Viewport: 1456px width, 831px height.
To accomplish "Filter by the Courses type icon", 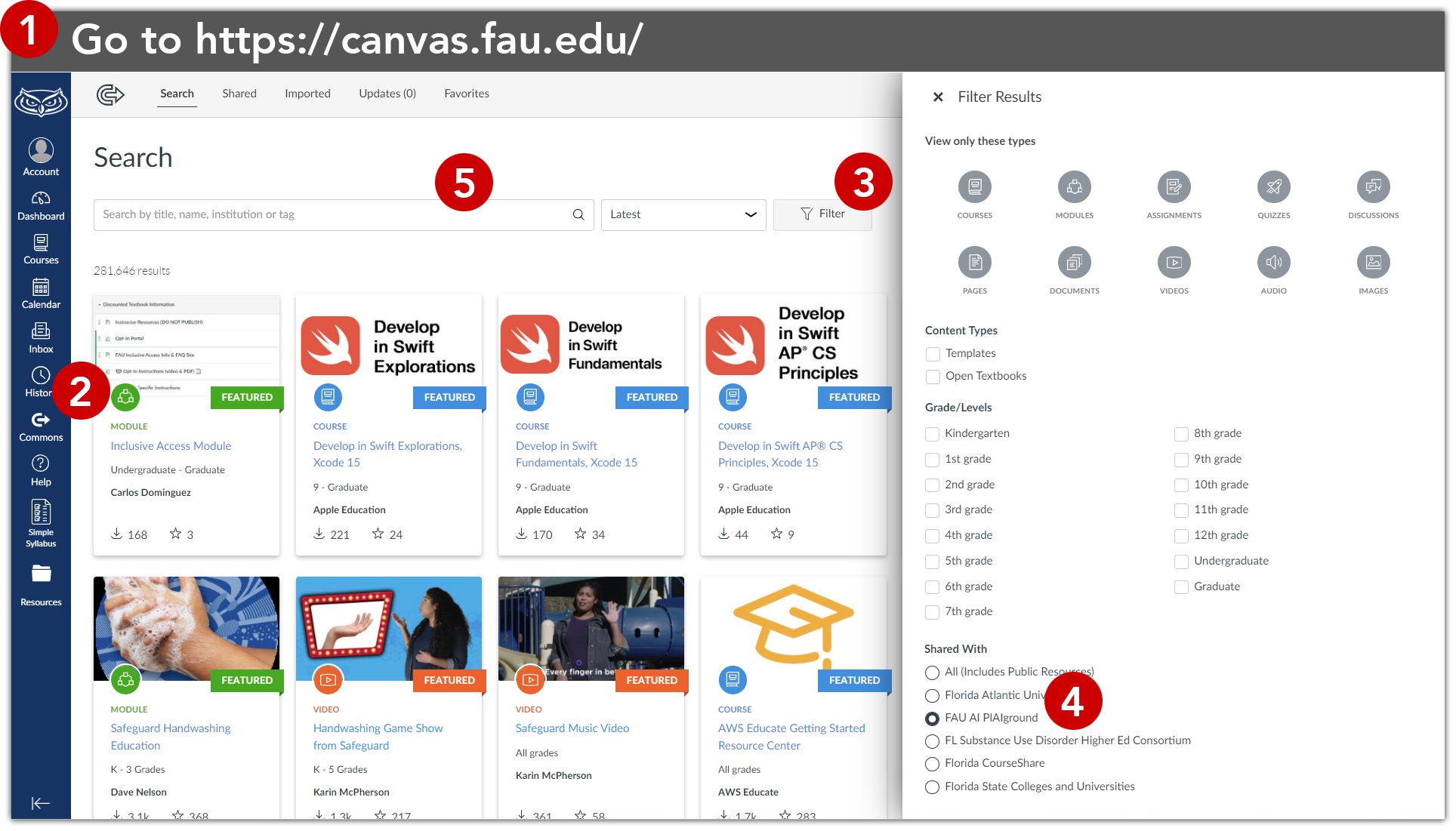I will (x=974, y=187).
